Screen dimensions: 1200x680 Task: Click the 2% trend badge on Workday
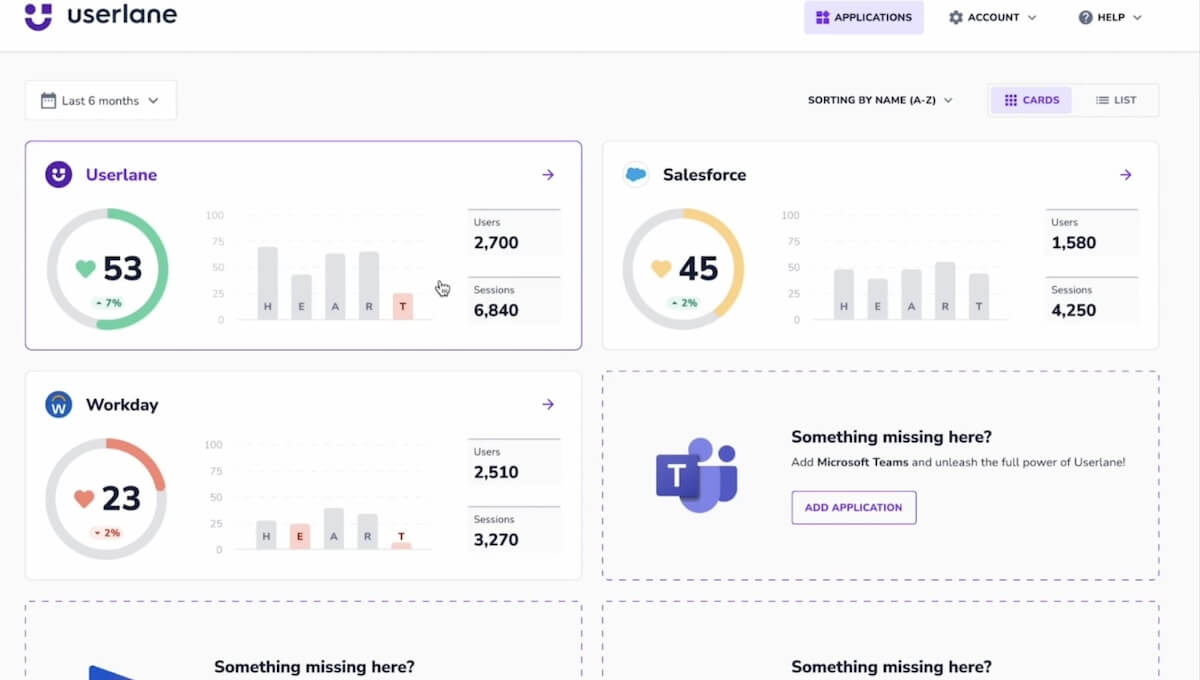(105, 533)
